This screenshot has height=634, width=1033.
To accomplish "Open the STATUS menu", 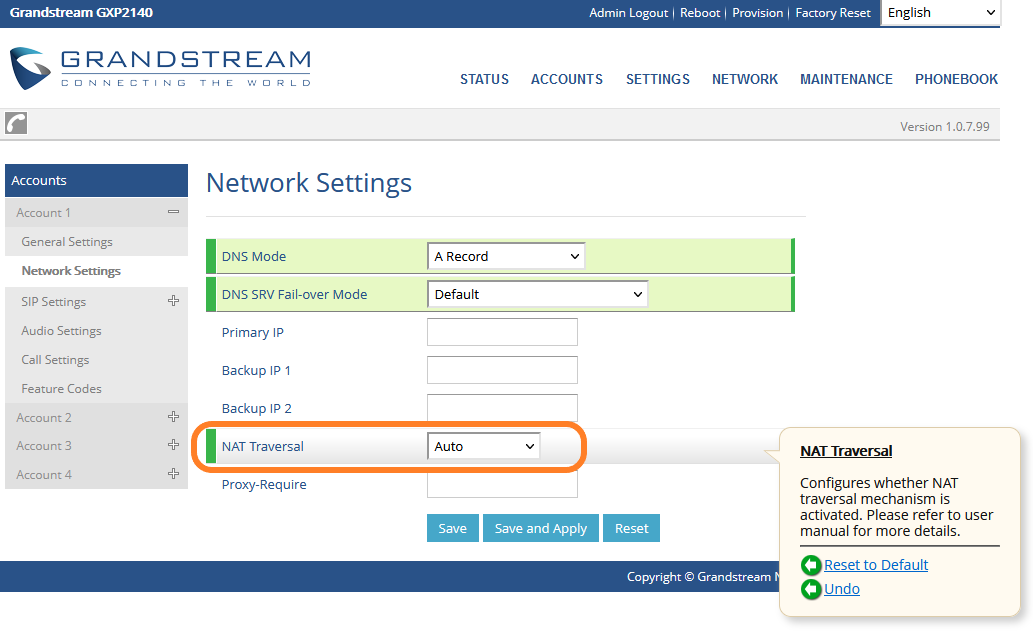I will (484, 79).
